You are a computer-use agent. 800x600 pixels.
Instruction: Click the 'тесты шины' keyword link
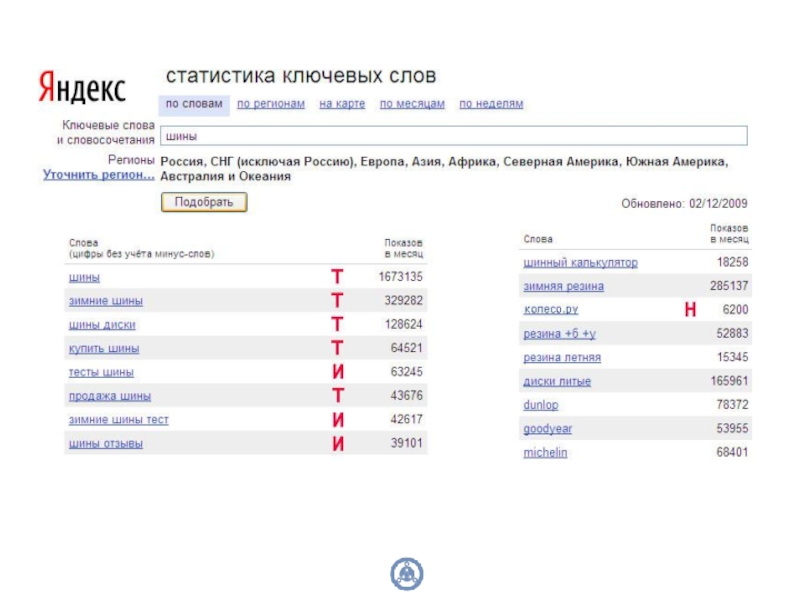point(101,372)
